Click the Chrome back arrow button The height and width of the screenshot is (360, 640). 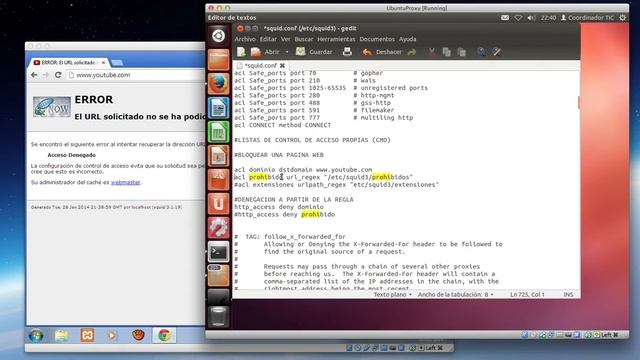[x=34, y=75]
